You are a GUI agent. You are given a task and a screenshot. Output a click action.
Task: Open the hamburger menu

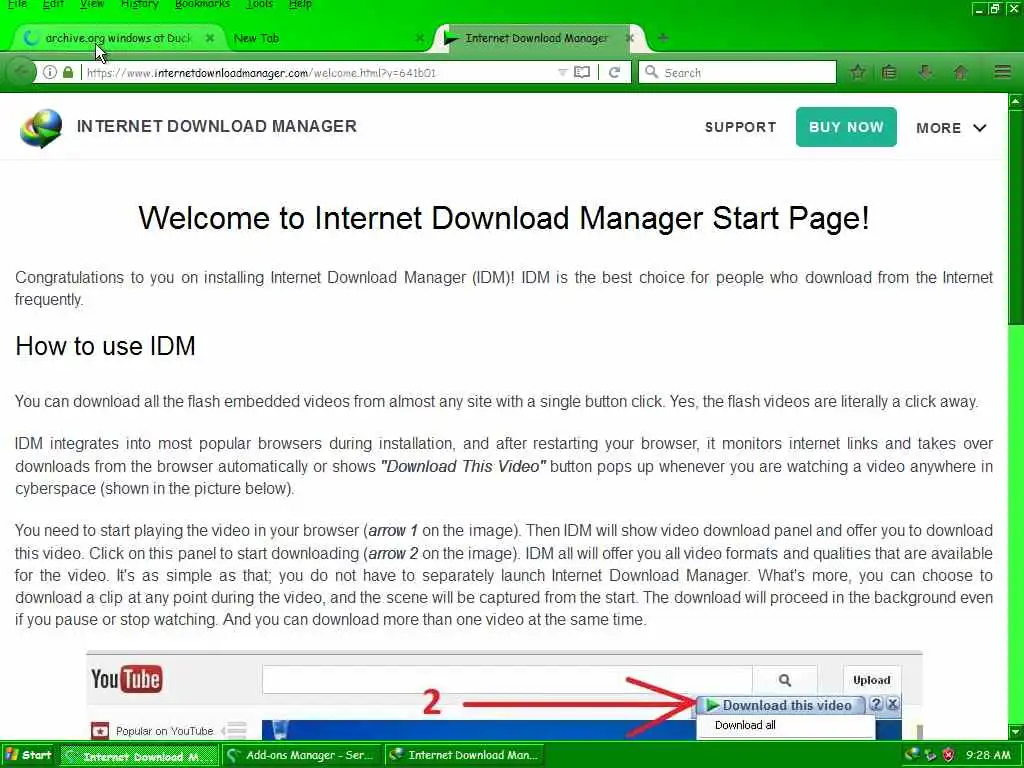click(x=1002, y=72)
